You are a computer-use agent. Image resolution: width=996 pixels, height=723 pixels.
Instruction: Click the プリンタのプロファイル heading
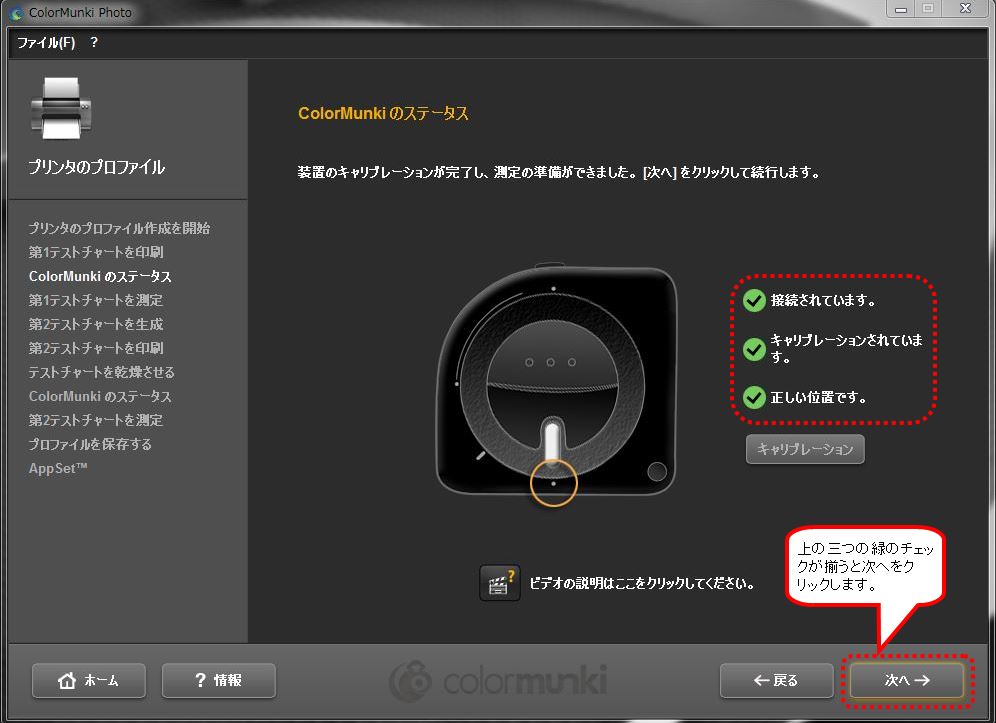97,167
